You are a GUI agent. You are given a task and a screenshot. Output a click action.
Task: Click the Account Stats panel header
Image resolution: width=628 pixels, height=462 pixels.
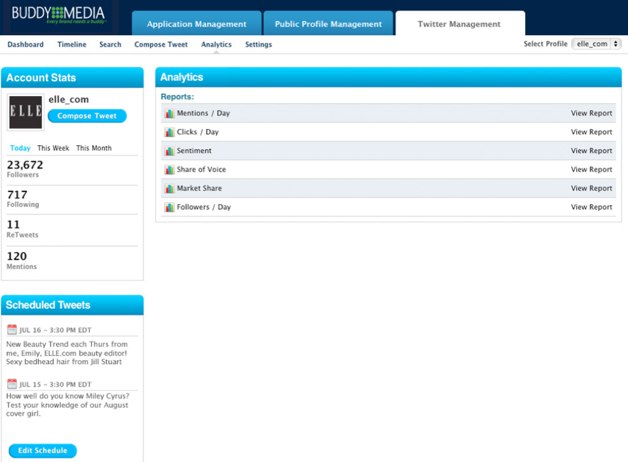point(72,78)
